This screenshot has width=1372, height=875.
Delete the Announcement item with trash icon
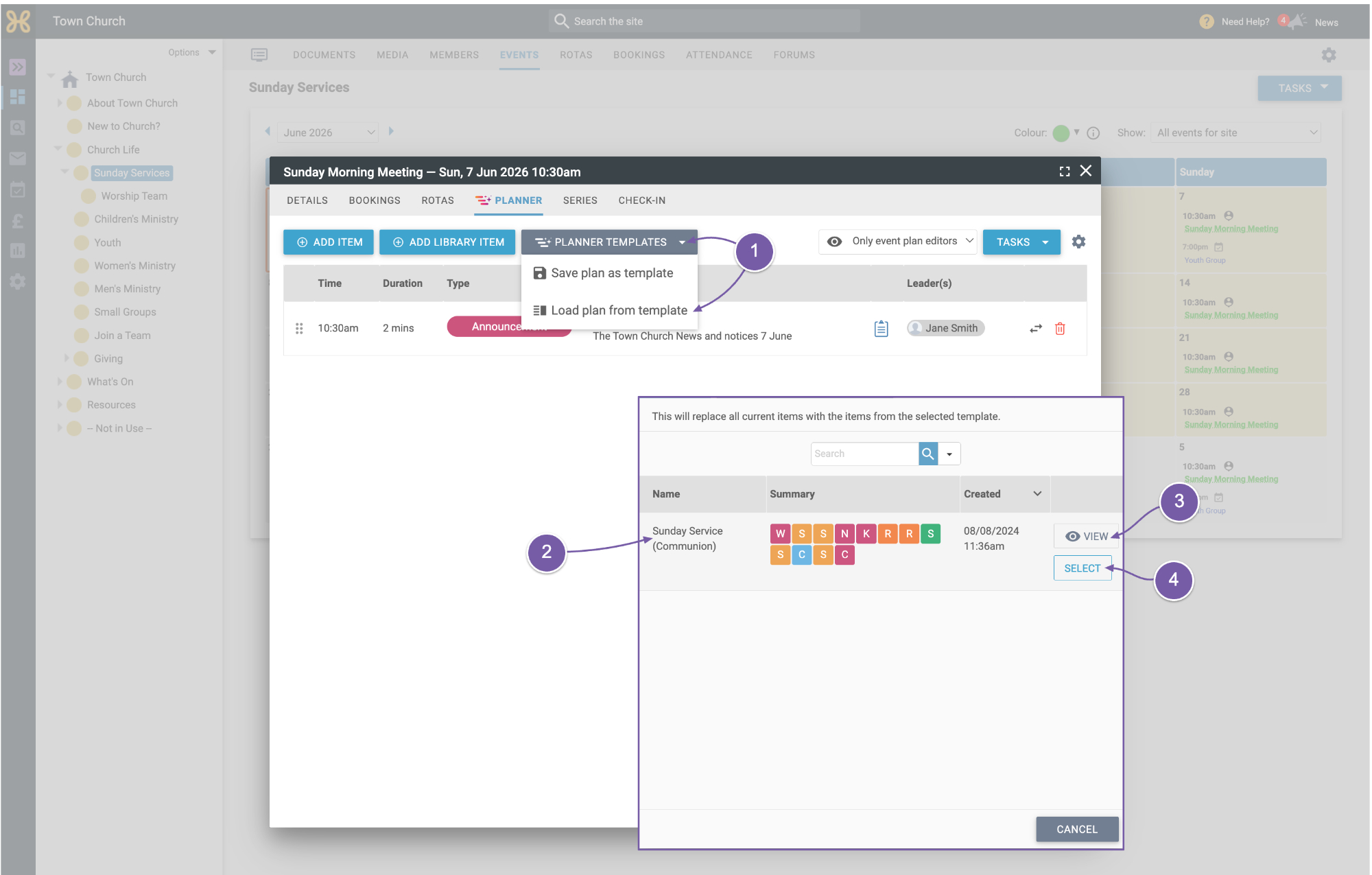point(1060,329)
